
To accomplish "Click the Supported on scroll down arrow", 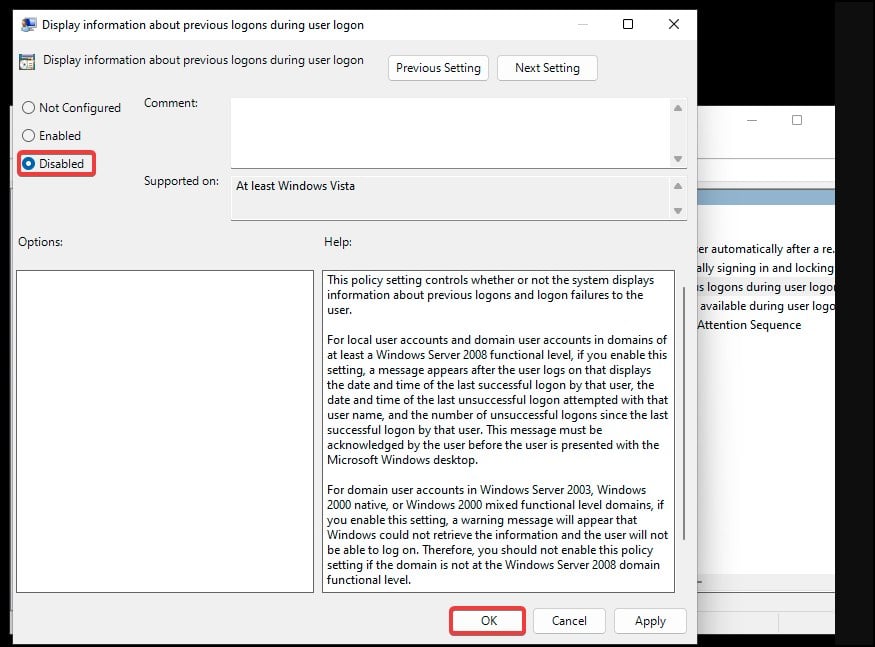I will (678, 211).
